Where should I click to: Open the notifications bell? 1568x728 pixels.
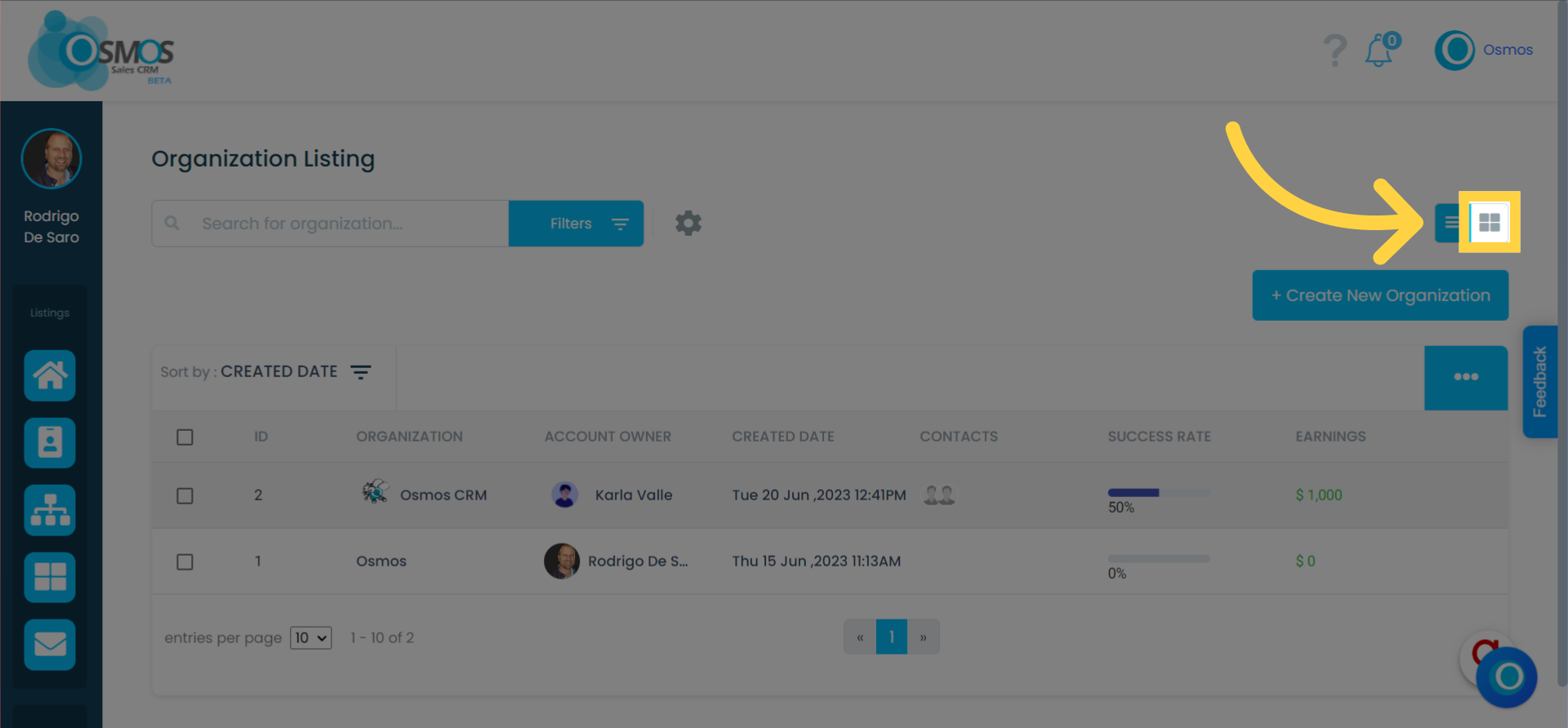[x=1381, y=50]
